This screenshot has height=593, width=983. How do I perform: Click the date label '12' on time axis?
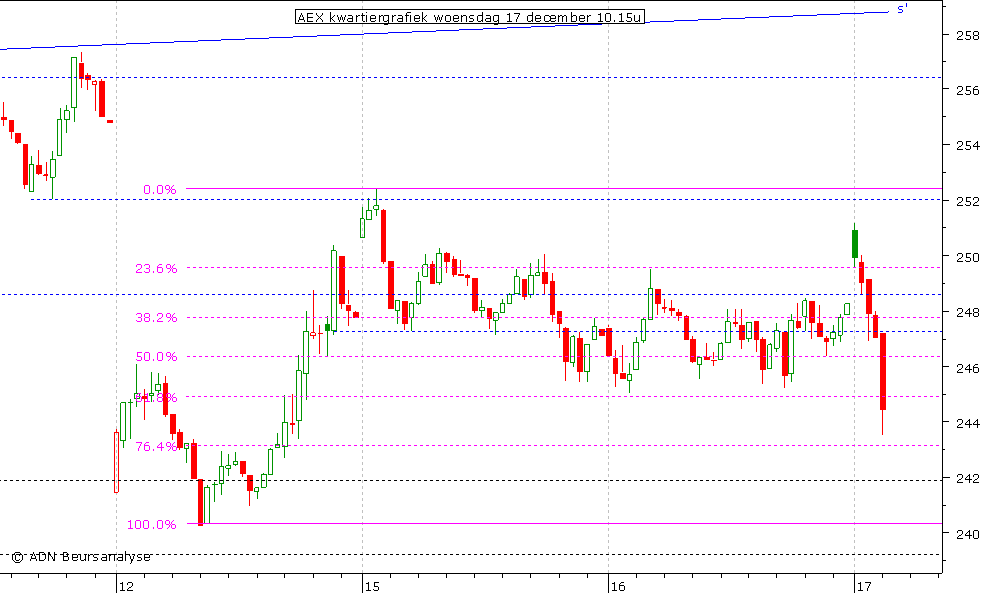[126, 586]
